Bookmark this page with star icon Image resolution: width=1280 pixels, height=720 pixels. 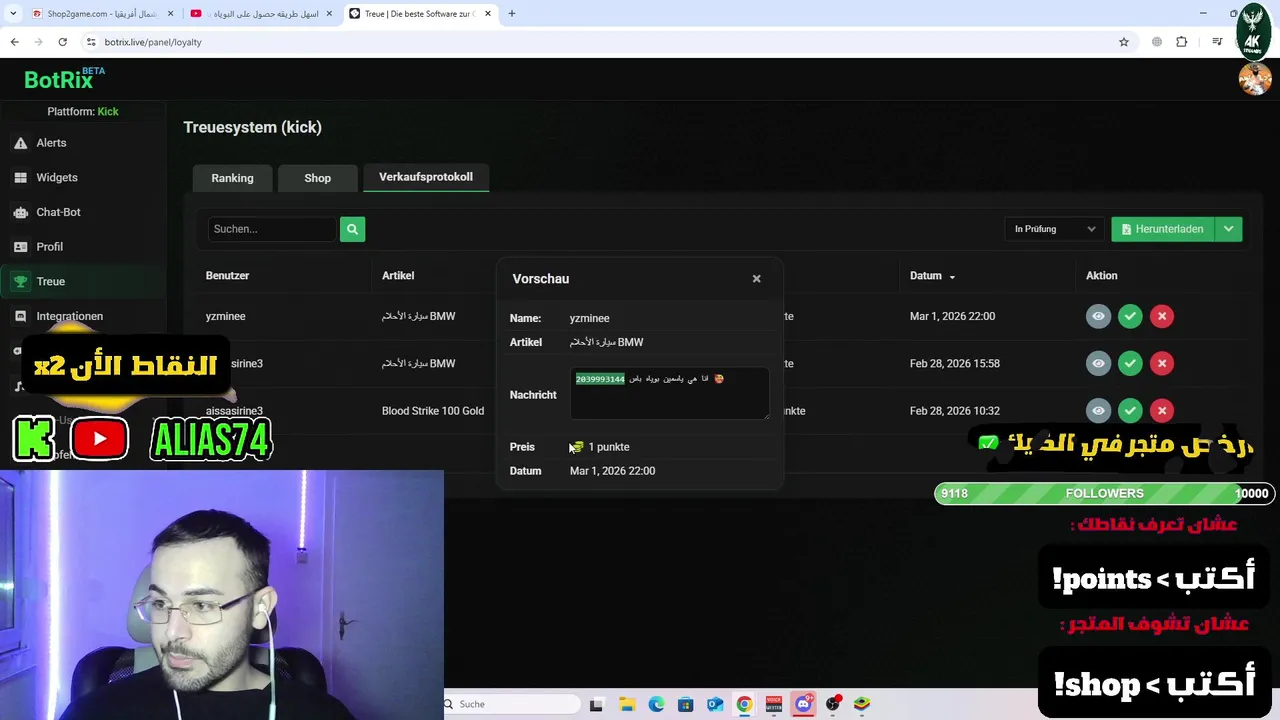pyautogui.click(x=1124, y=42)
